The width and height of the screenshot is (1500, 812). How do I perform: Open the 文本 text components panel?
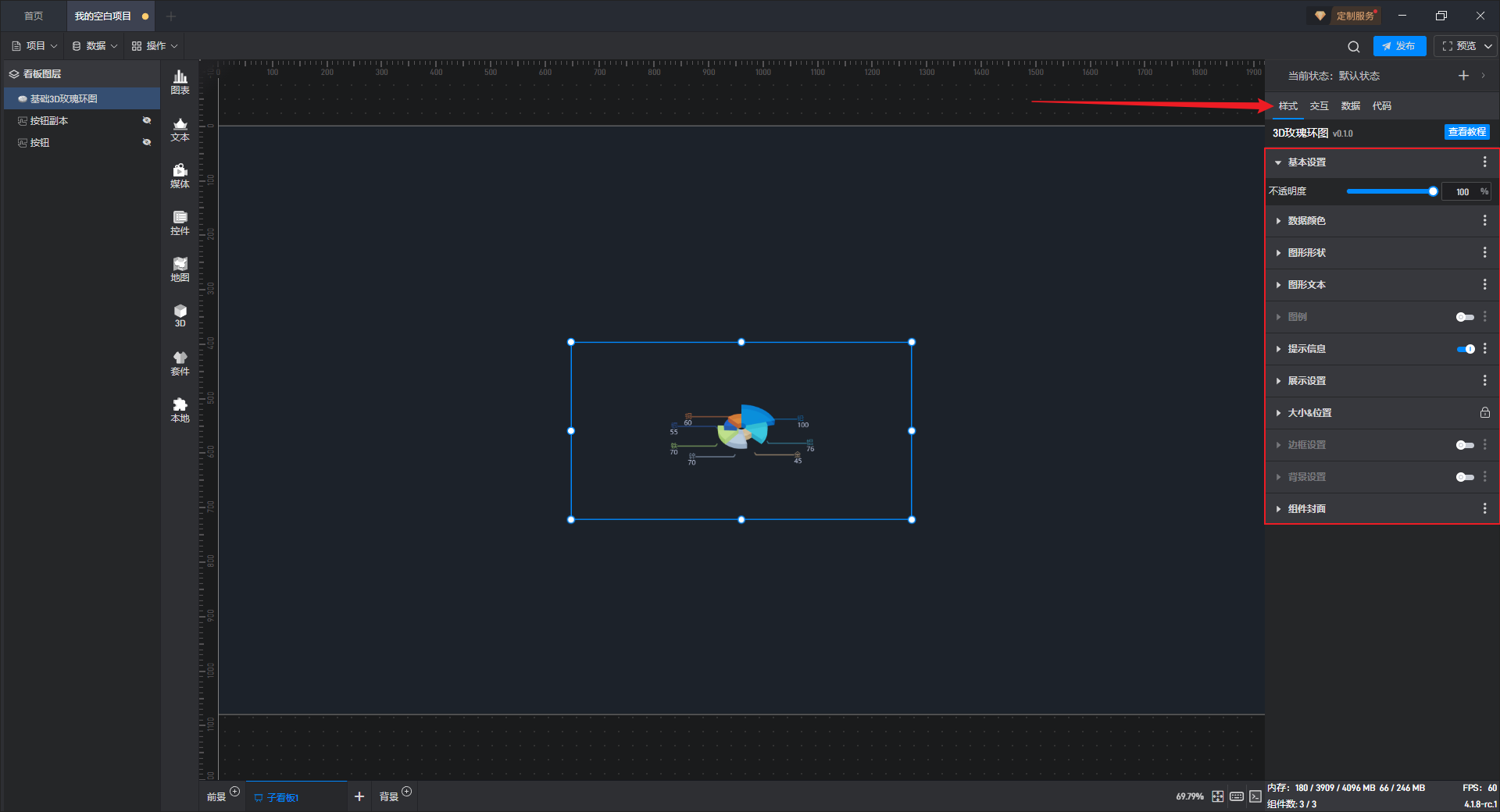click(180, 129)
